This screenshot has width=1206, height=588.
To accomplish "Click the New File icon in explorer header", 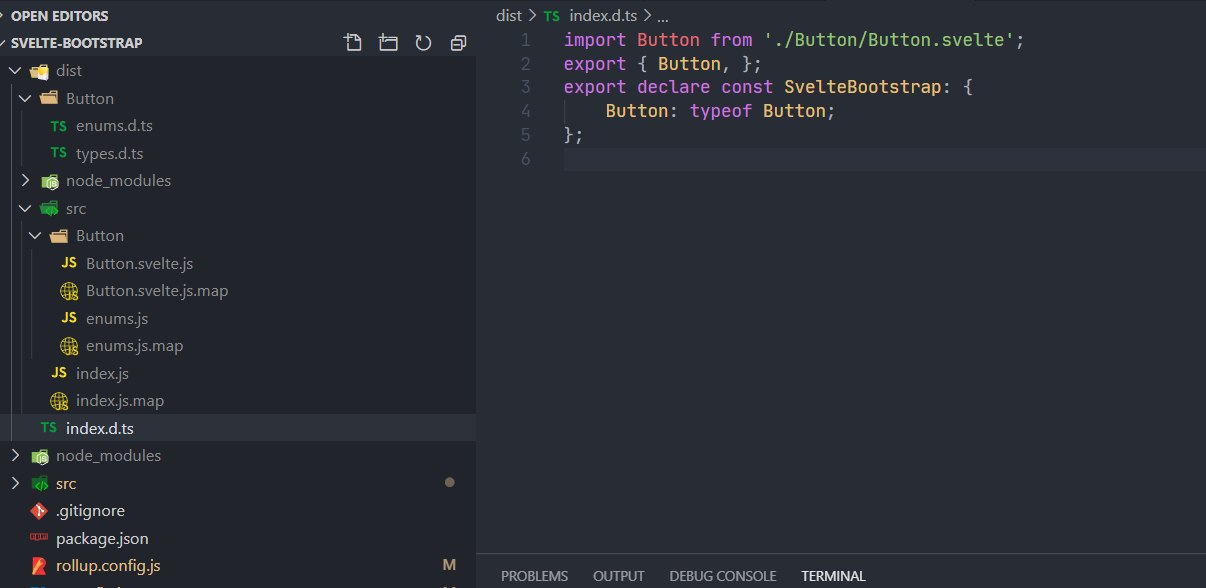I will [352, 43].
